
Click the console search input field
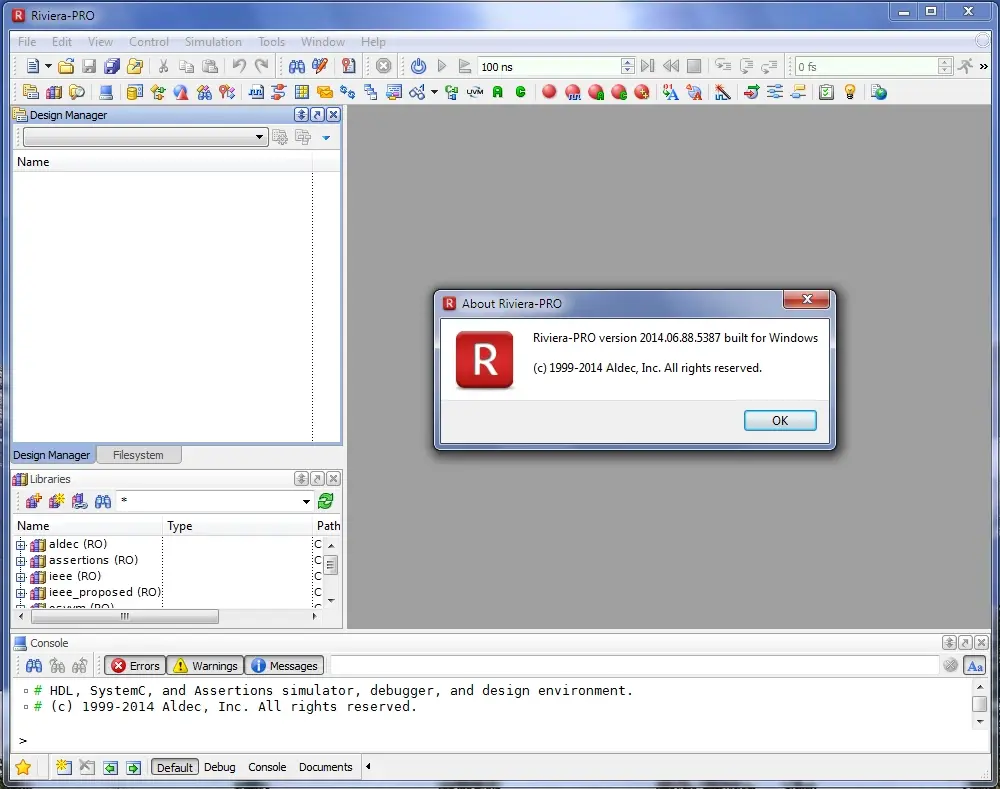(x=634, y=665)
